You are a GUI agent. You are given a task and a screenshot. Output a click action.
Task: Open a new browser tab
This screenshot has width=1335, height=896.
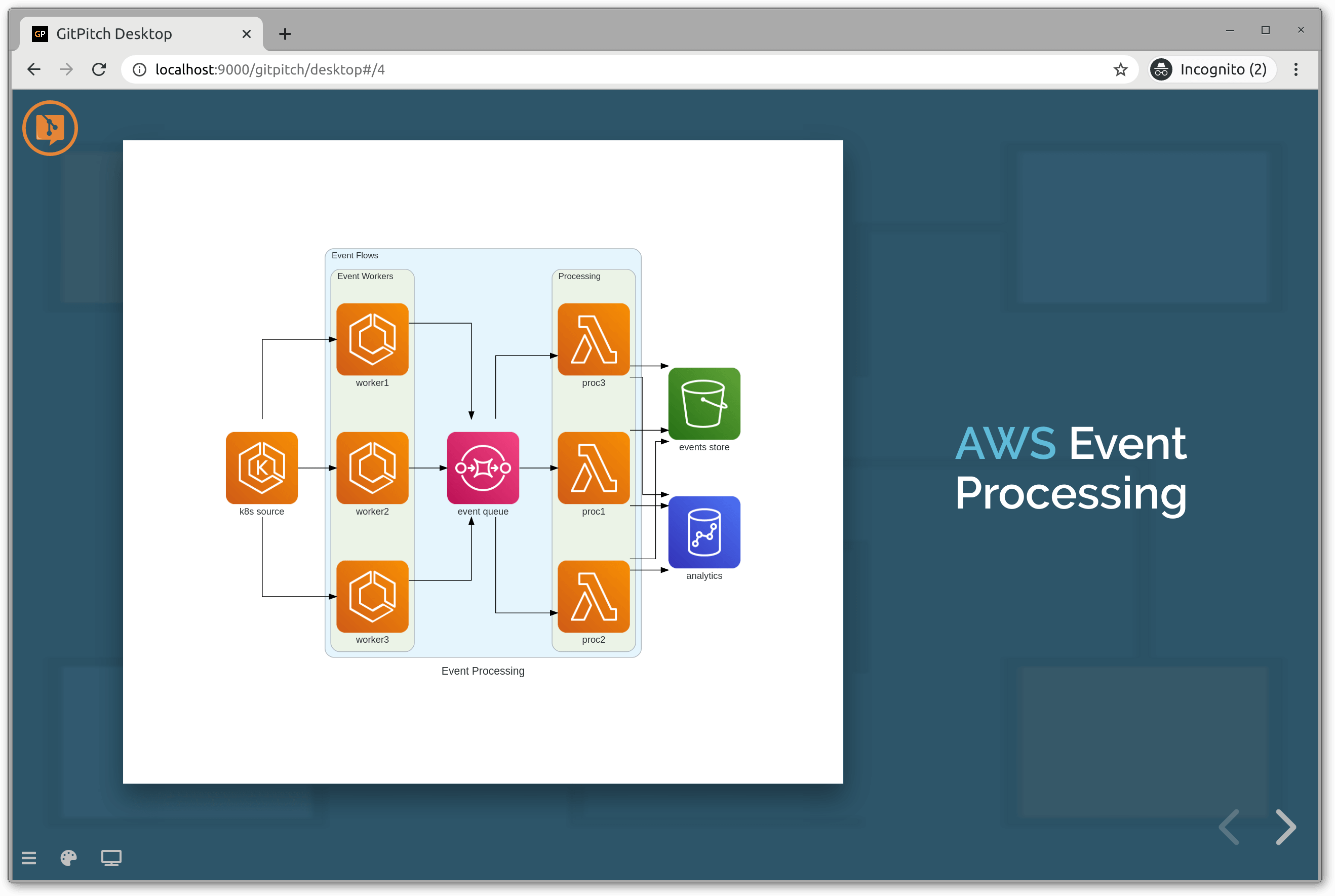click(x=285, y=34)
